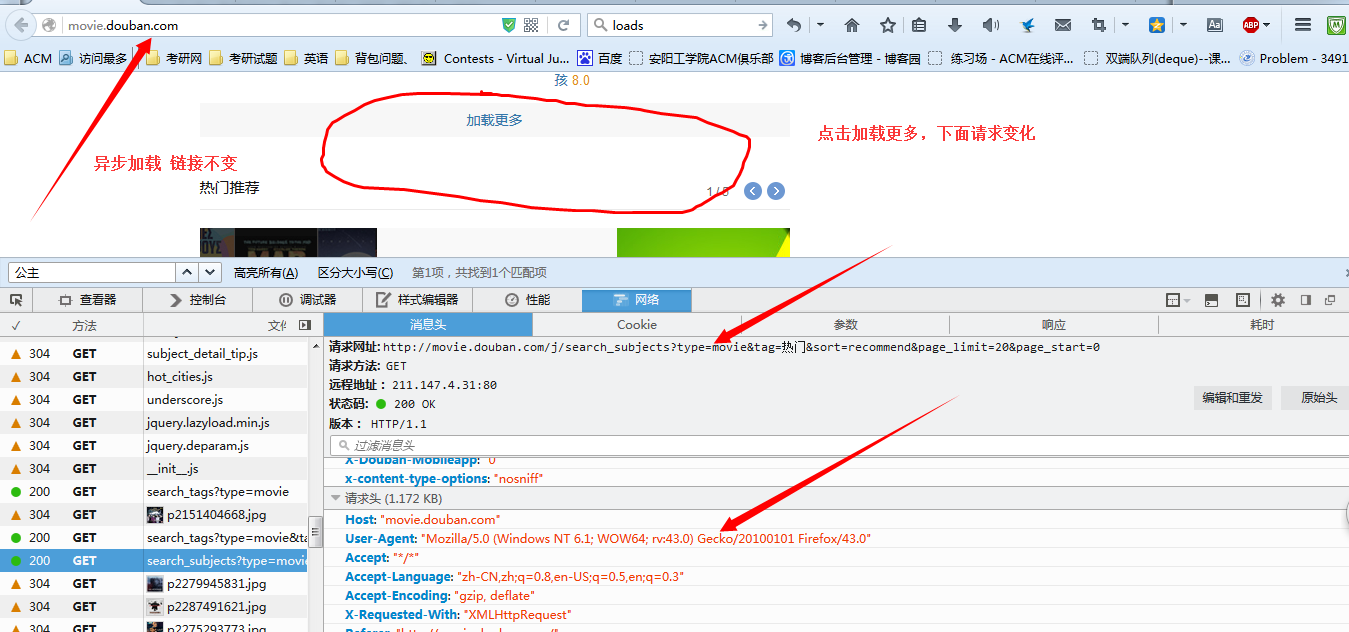Click the QR code icon in address bar
The width and height of the screenshot is (1349, 632).
click(x=531, y=25)
